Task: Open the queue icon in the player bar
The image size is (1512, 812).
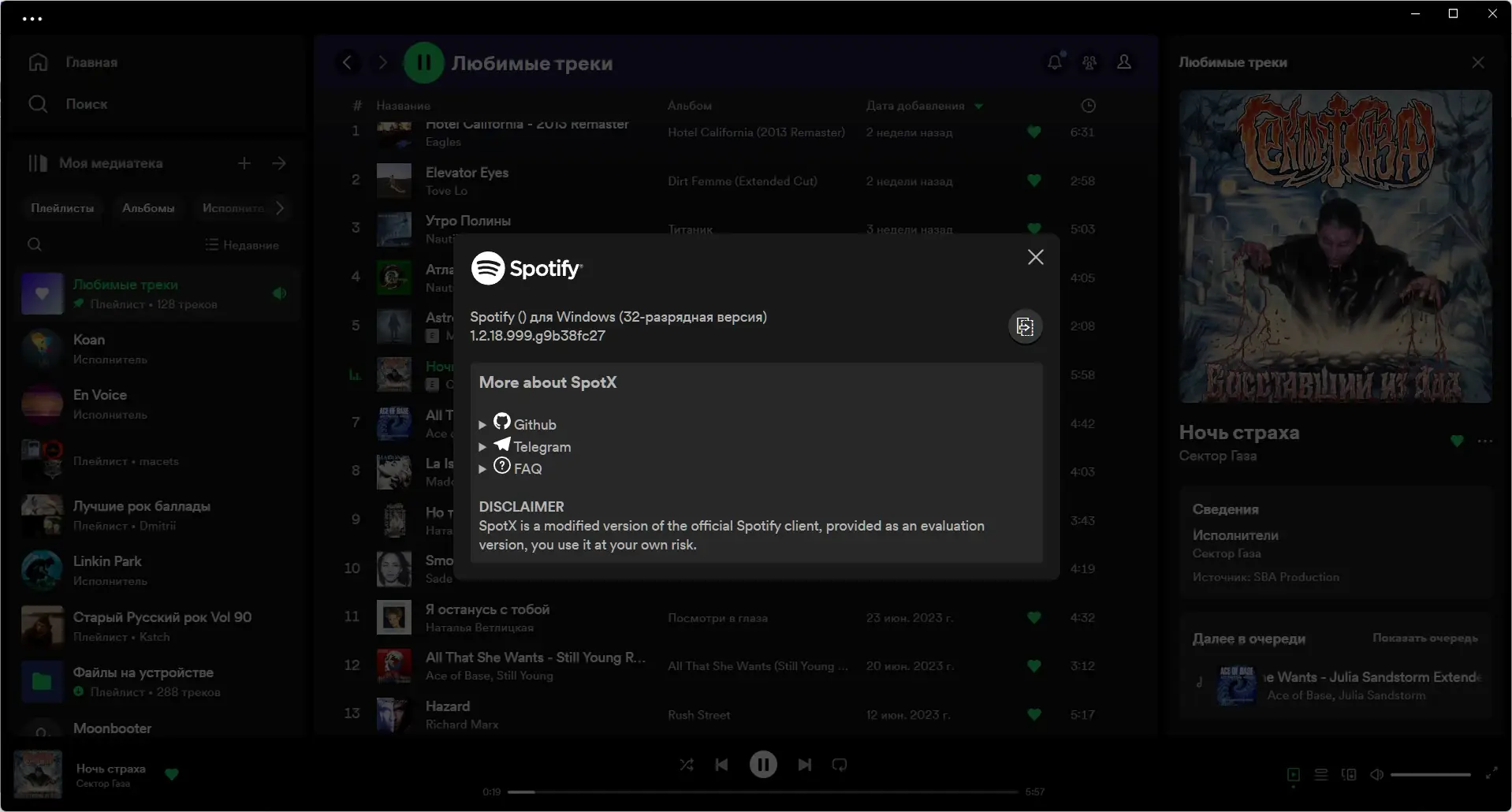Action: pyautogui.click(x=1321, y=775)
